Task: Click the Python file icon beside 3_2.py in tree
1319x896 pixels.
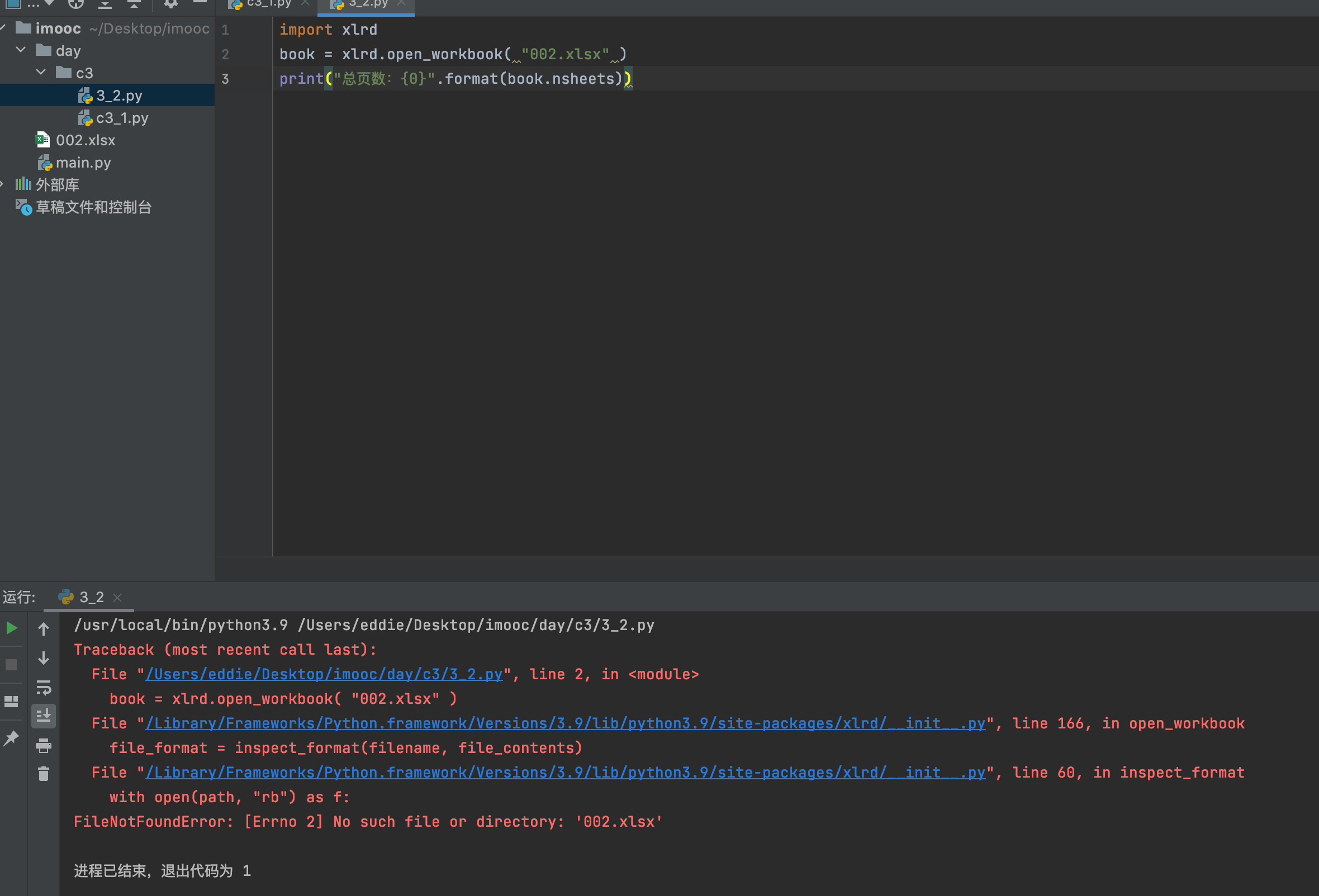Action: pos(85,96)
